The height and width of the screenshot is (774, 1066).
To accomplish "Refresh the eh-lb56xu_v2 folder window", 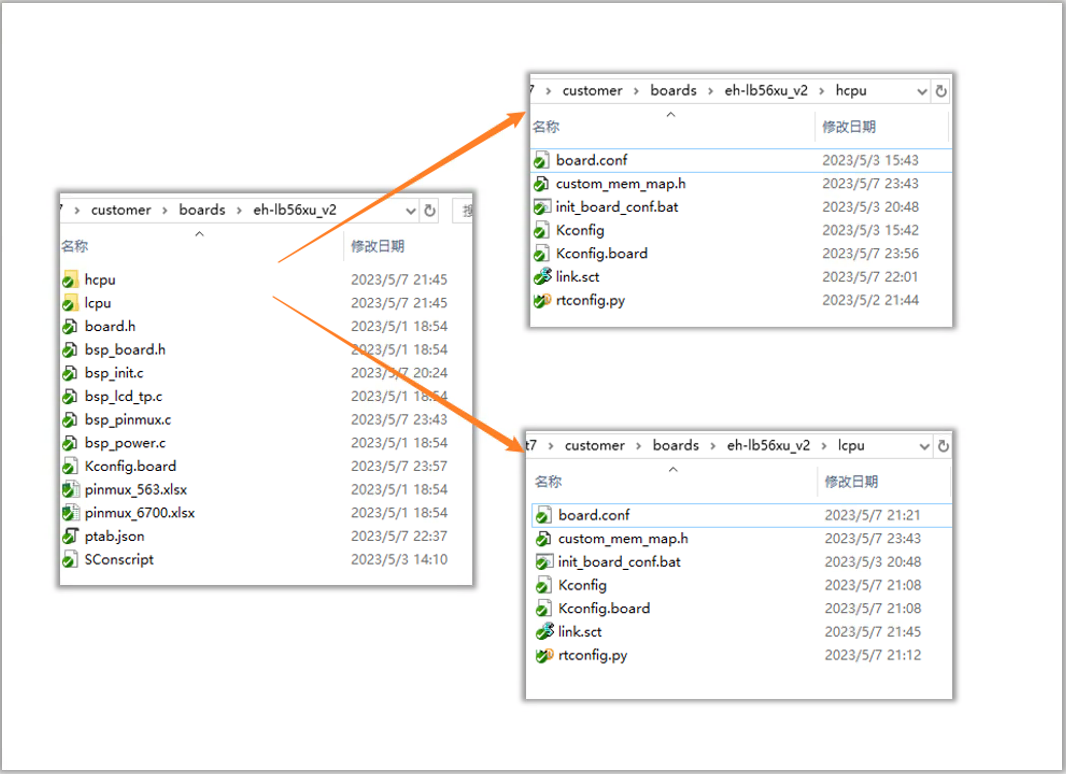I will click(x=430, y=211).
